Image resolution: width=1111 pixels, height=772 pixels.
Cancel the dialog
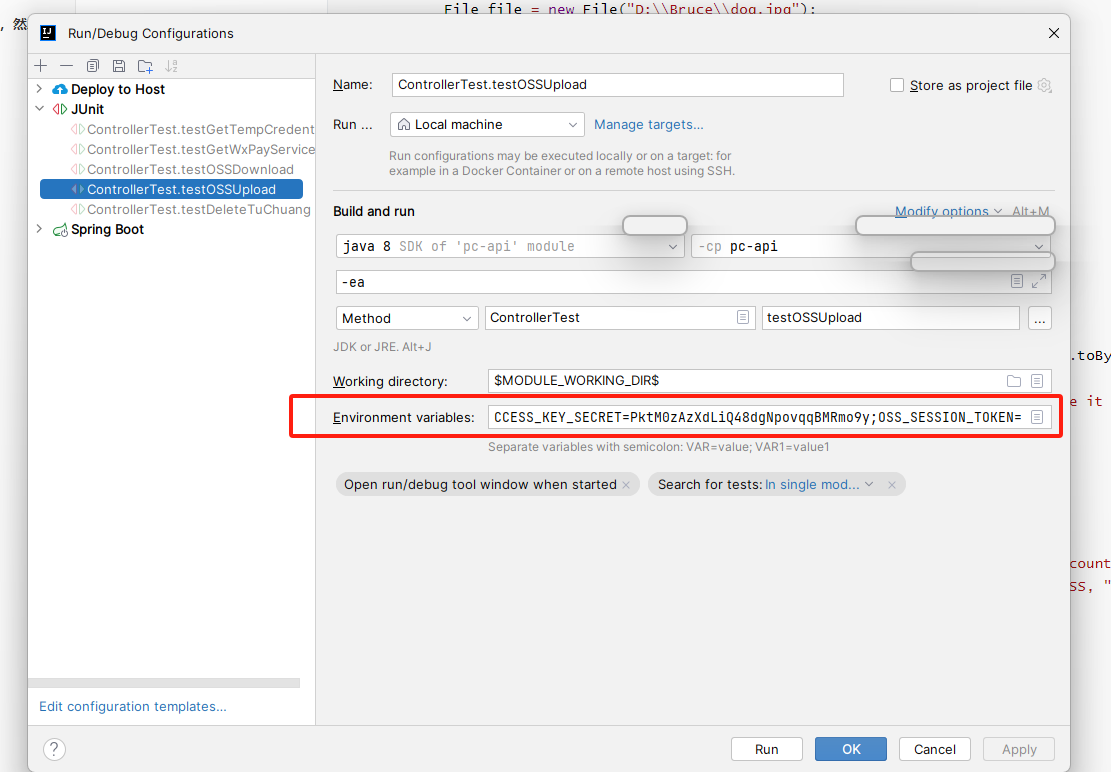tap(935, 749)
